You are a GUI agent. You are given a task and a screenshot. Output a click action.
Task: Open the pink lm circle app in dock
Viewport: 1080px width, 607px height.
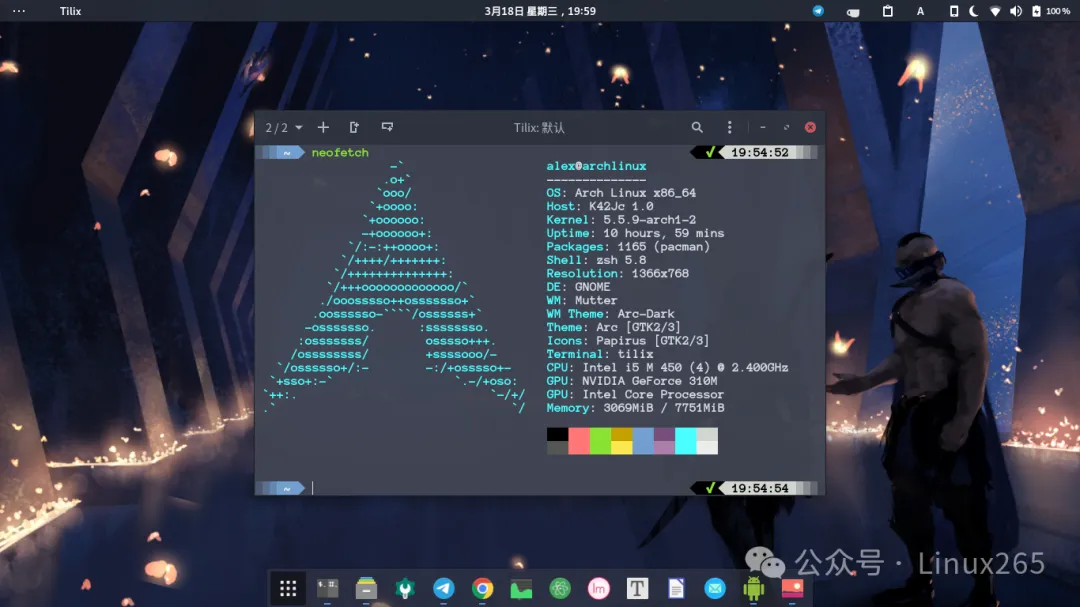599,588
